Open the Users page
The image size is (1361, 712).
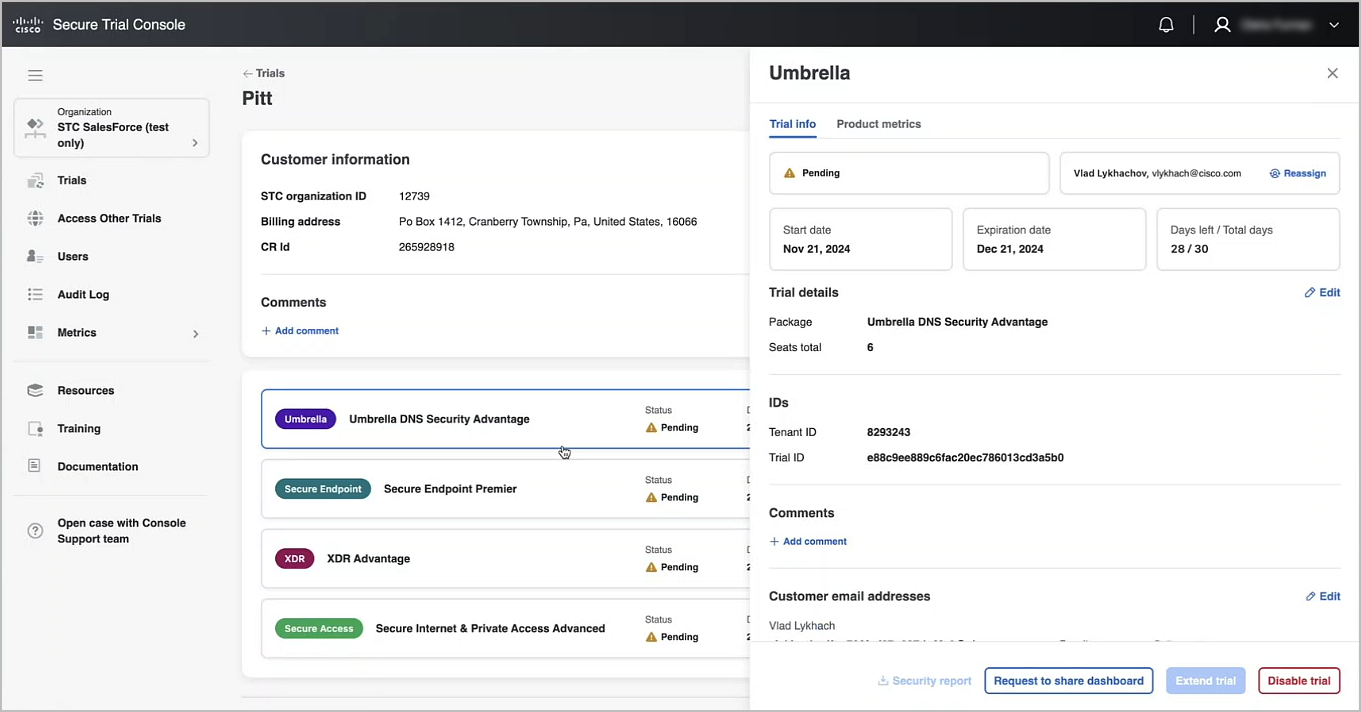click(73, 257)
